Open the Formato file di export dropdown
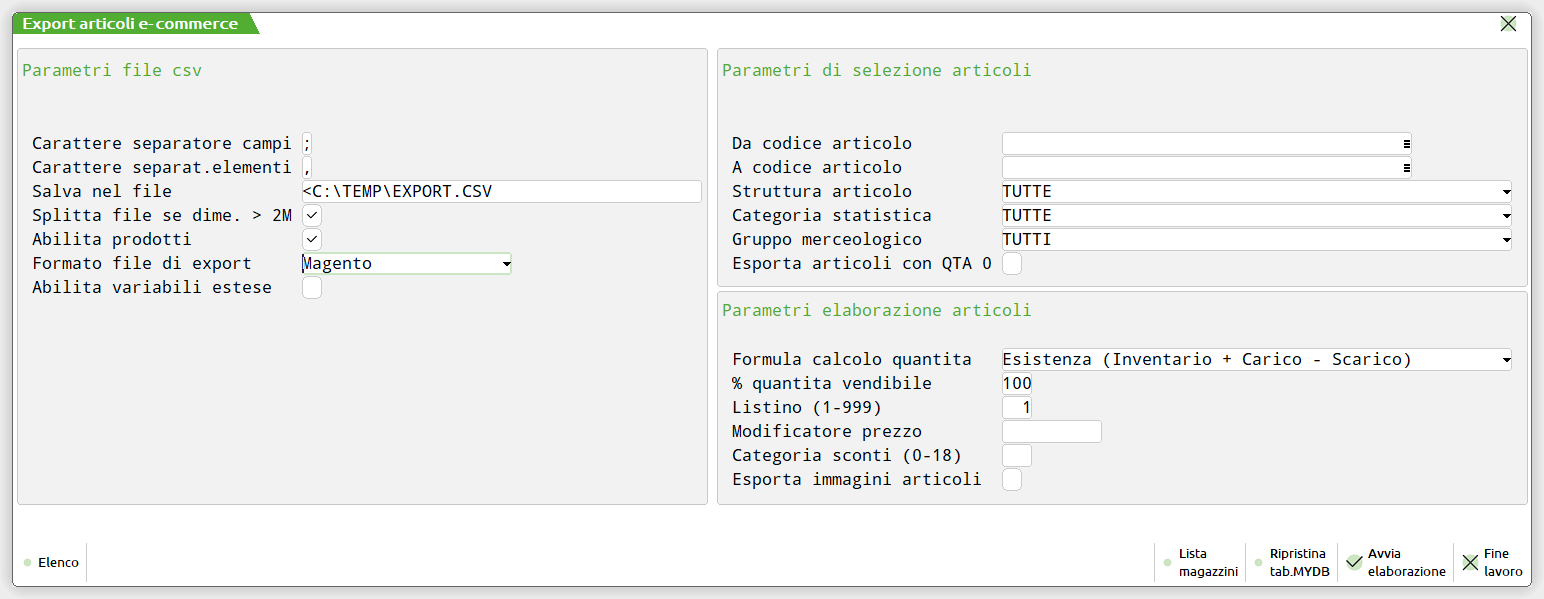Image resolution: width=1544 pixels, height=599 pixels. [506, 264]
